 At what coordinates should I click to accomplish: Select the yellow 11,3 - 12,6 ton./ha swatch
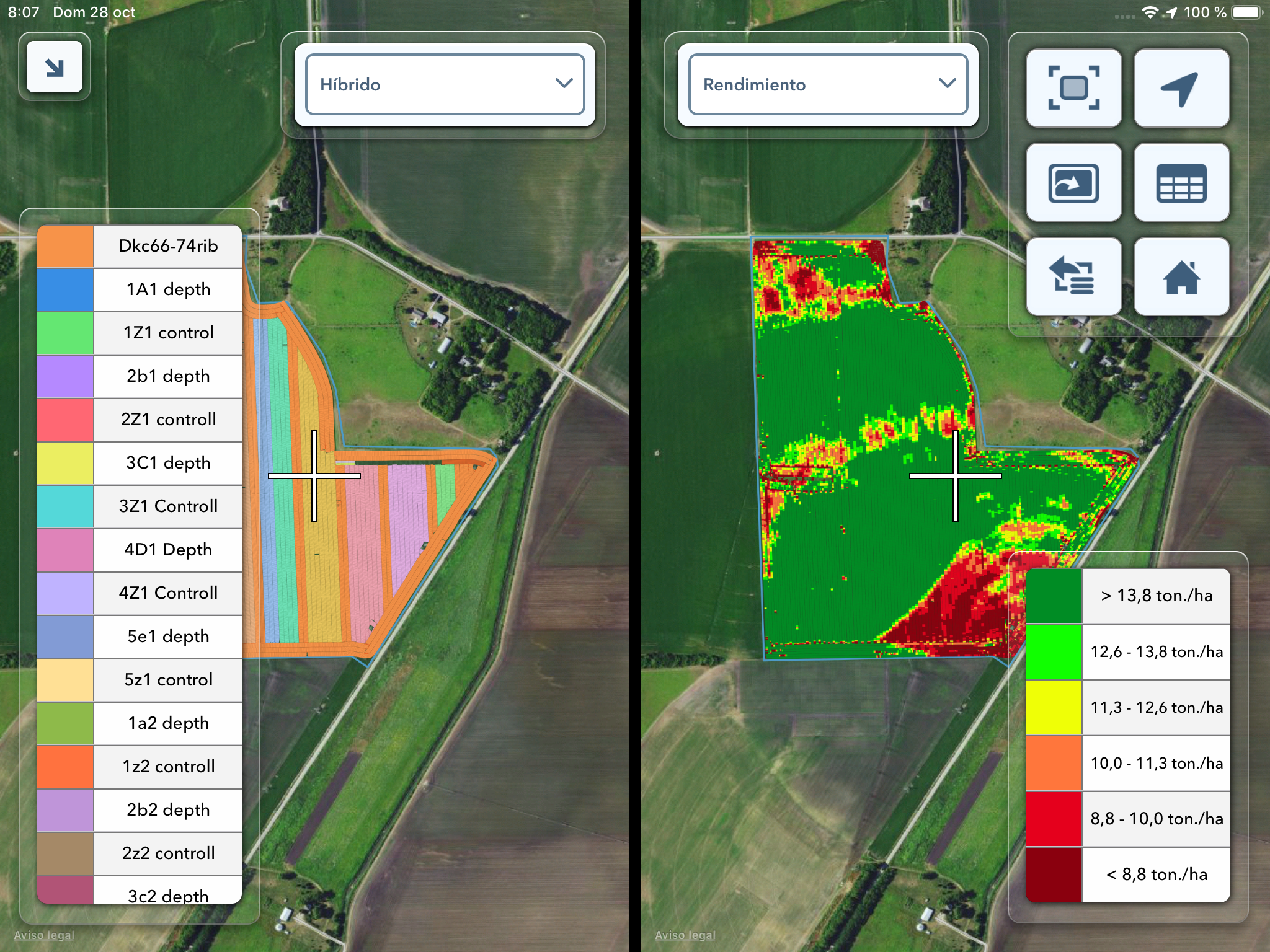[x=1054, y=708]
